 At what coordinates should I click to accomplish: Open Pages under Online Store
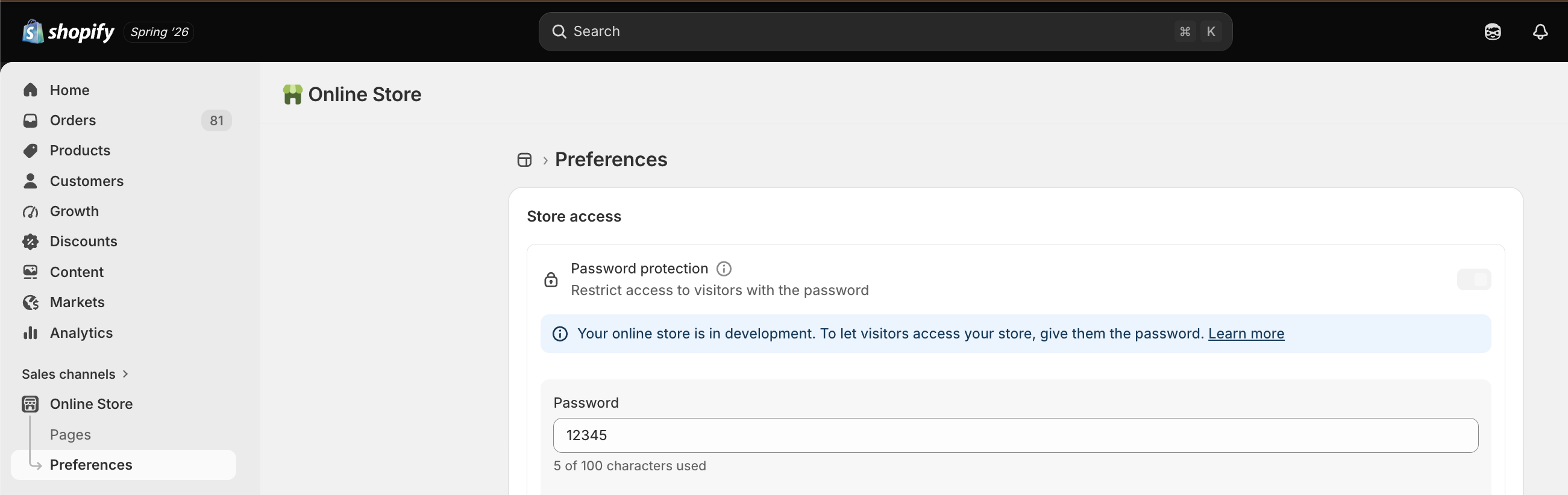click(x=70, y=435)
